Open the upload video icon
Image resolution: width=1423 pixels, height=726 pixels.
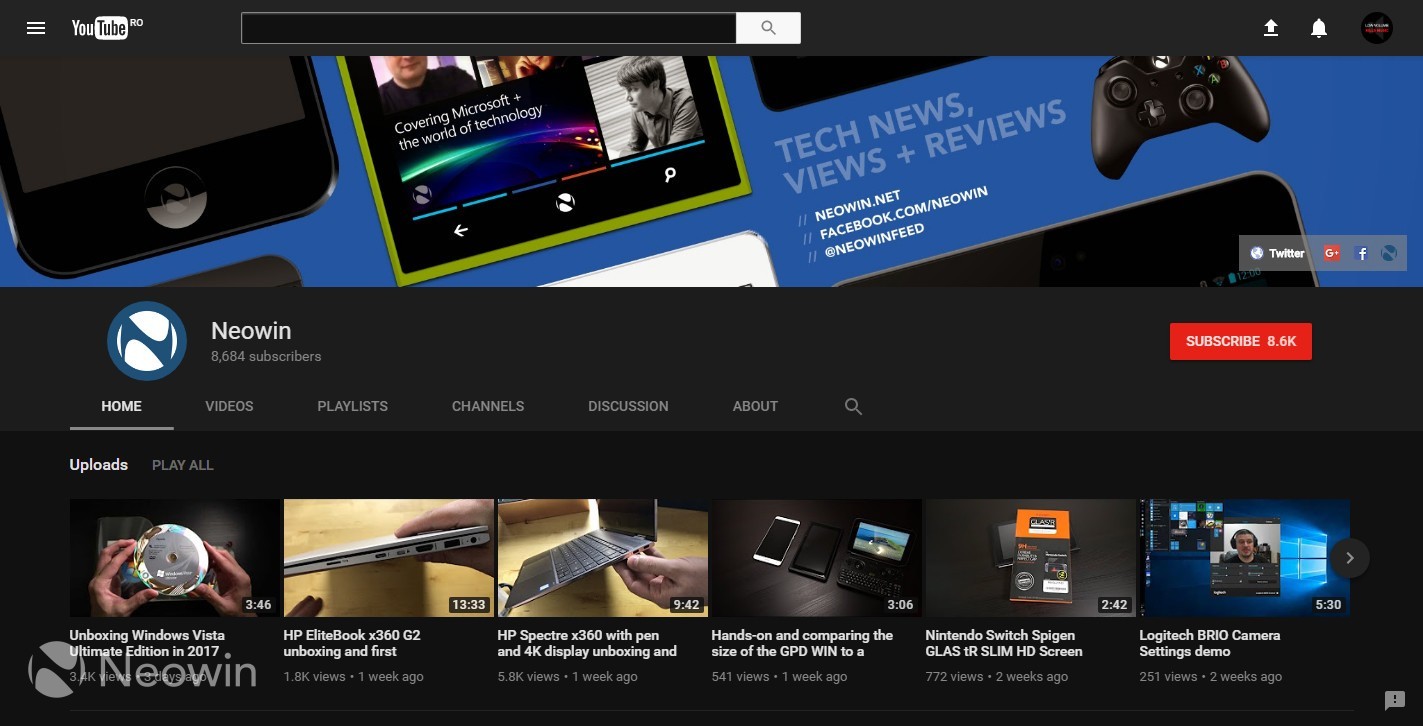(1271, 28)
